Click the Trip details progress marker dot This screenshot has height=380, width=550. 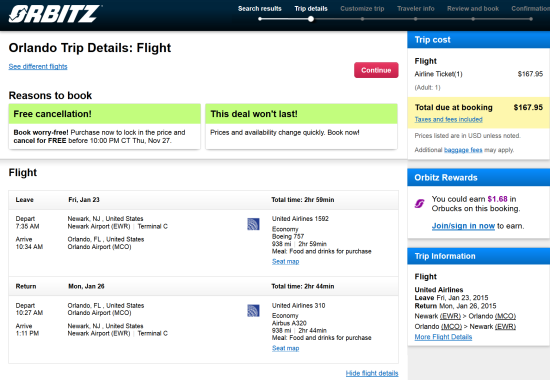(311, 19)
